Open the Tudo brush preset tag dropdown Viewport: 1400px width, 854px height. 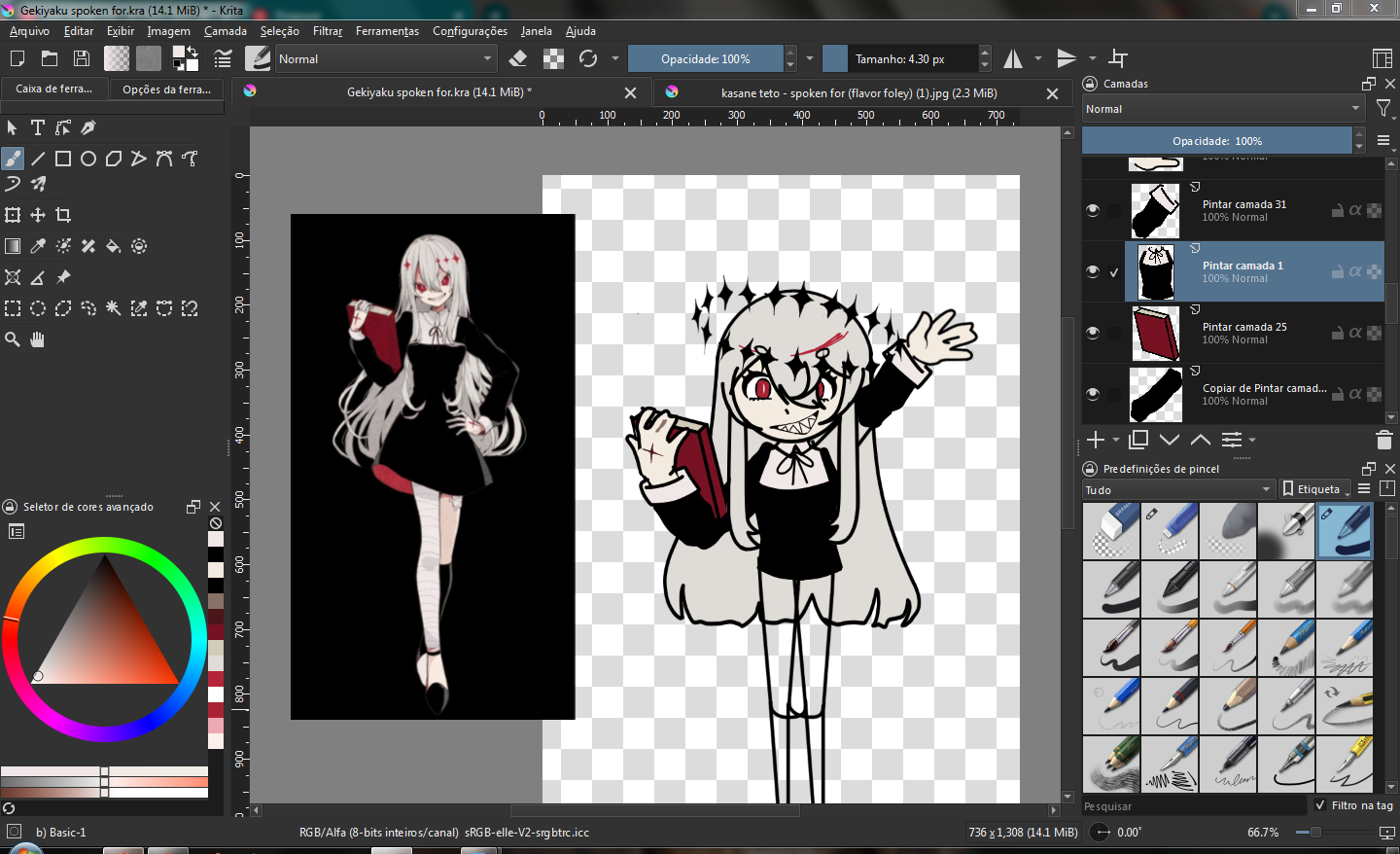pyautogui.click(x=1177, y=489)
